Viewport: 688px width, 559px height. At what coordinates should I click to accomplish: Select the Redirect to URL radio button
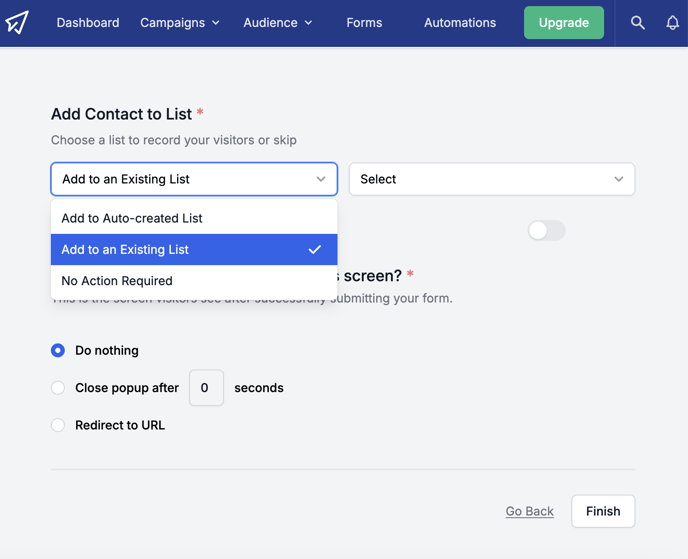(x=58, y=425)
